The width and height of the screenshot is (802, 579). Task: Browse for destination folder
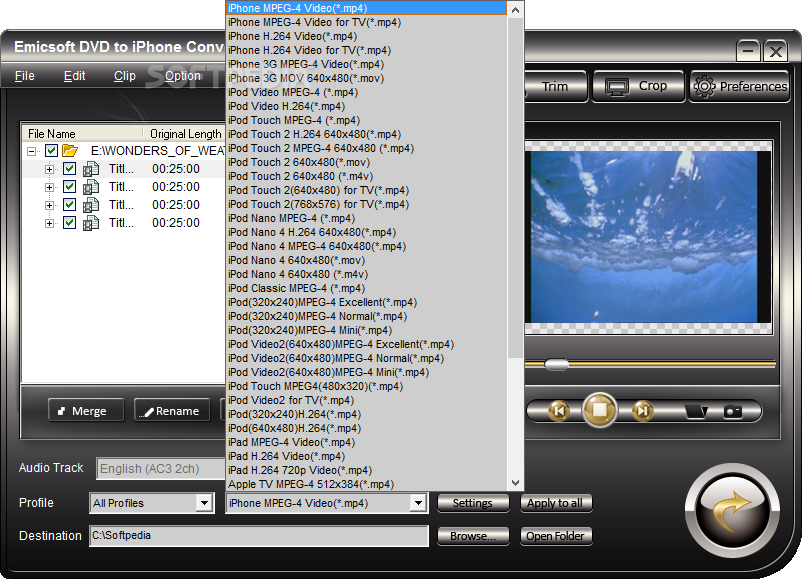473,536
